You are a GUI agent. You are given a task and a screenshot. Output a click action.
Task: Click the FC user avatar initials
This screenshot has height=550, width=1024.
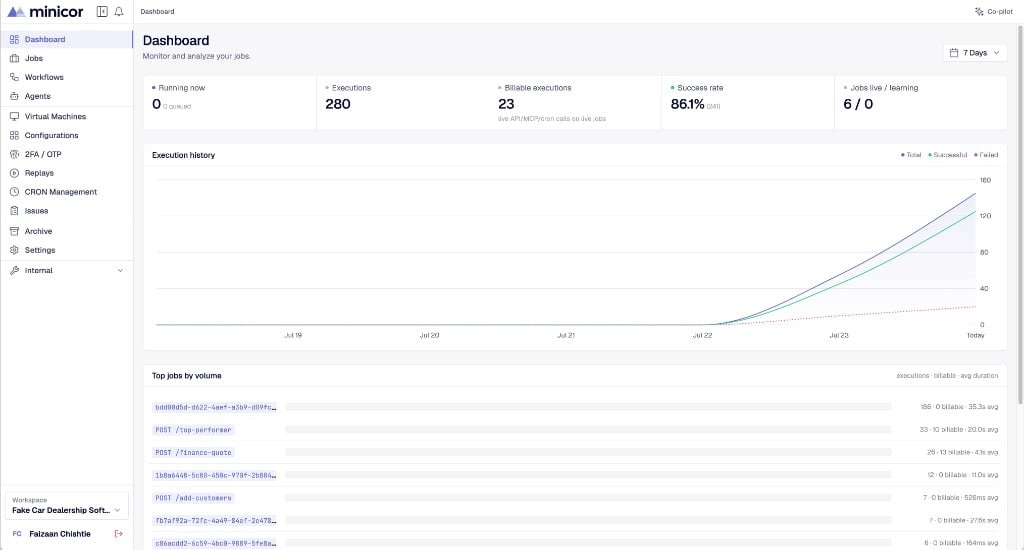[x=17, y=534]
